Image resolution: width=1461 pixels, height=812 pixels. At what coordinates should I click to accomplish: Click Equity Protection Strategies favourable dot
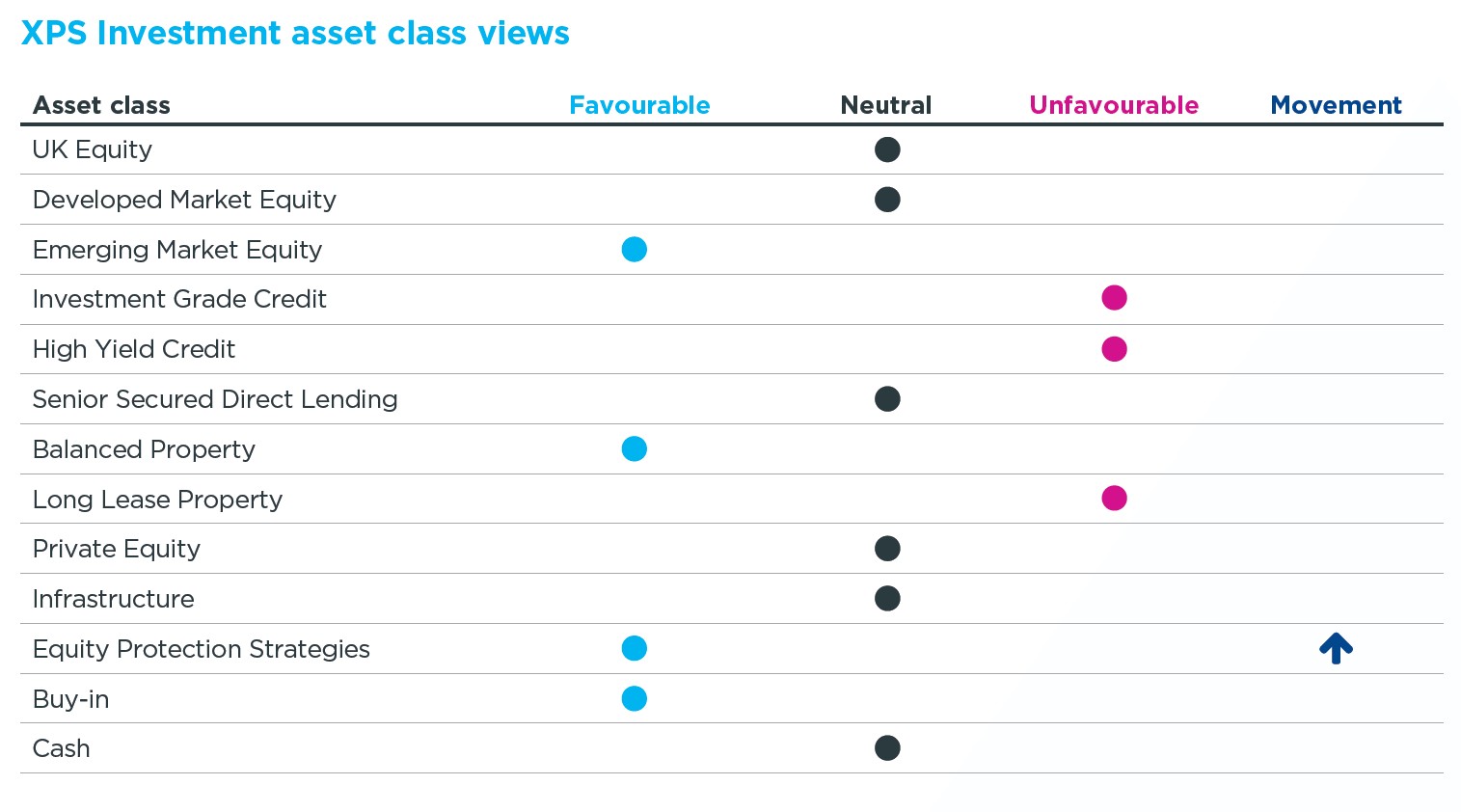point(634,648)
